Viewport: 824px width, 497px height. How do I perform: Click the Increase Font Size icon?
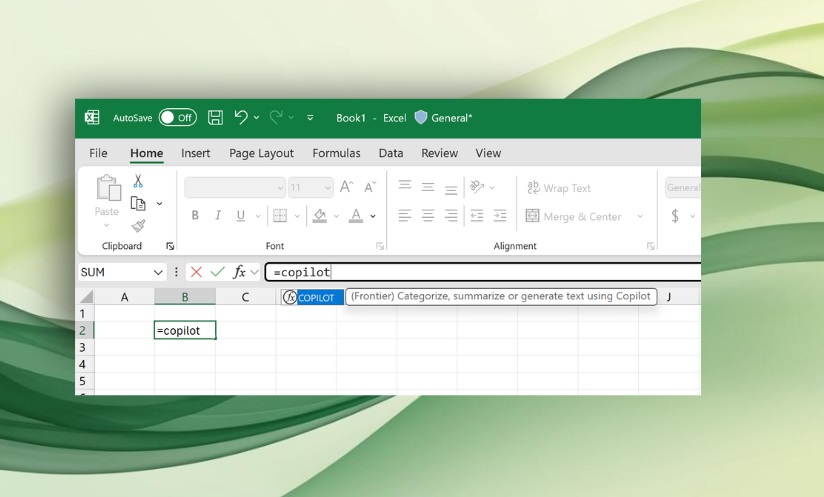click(346, 187)
